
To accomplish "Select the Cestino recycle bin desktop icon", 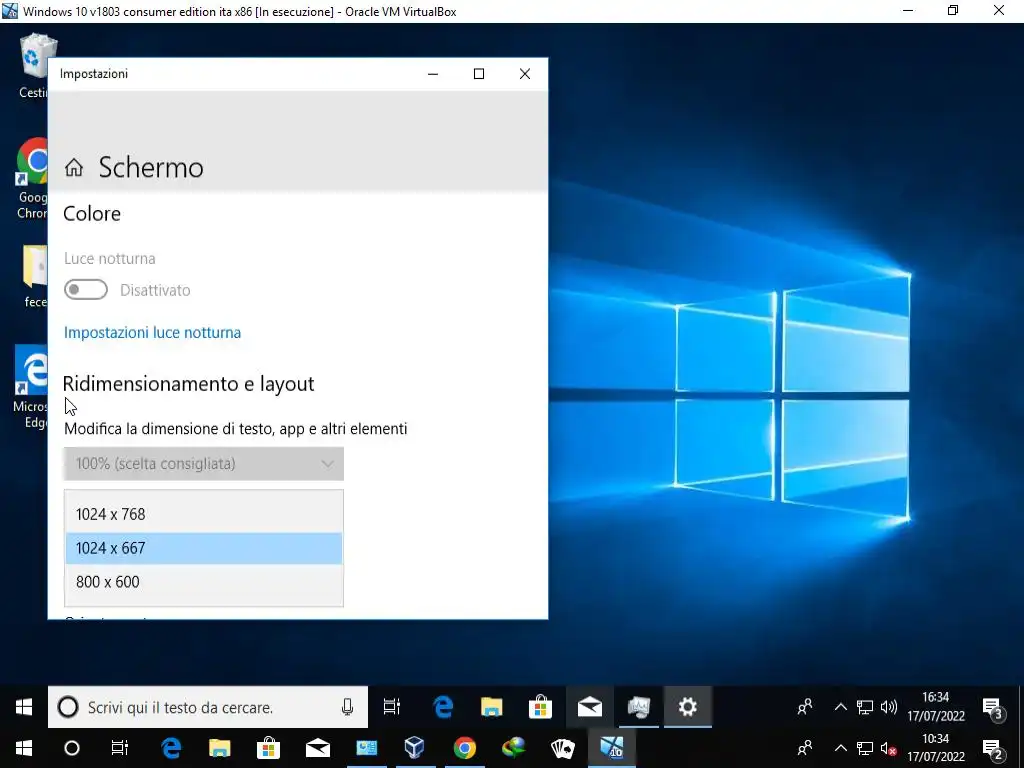I will click(34, 67).
